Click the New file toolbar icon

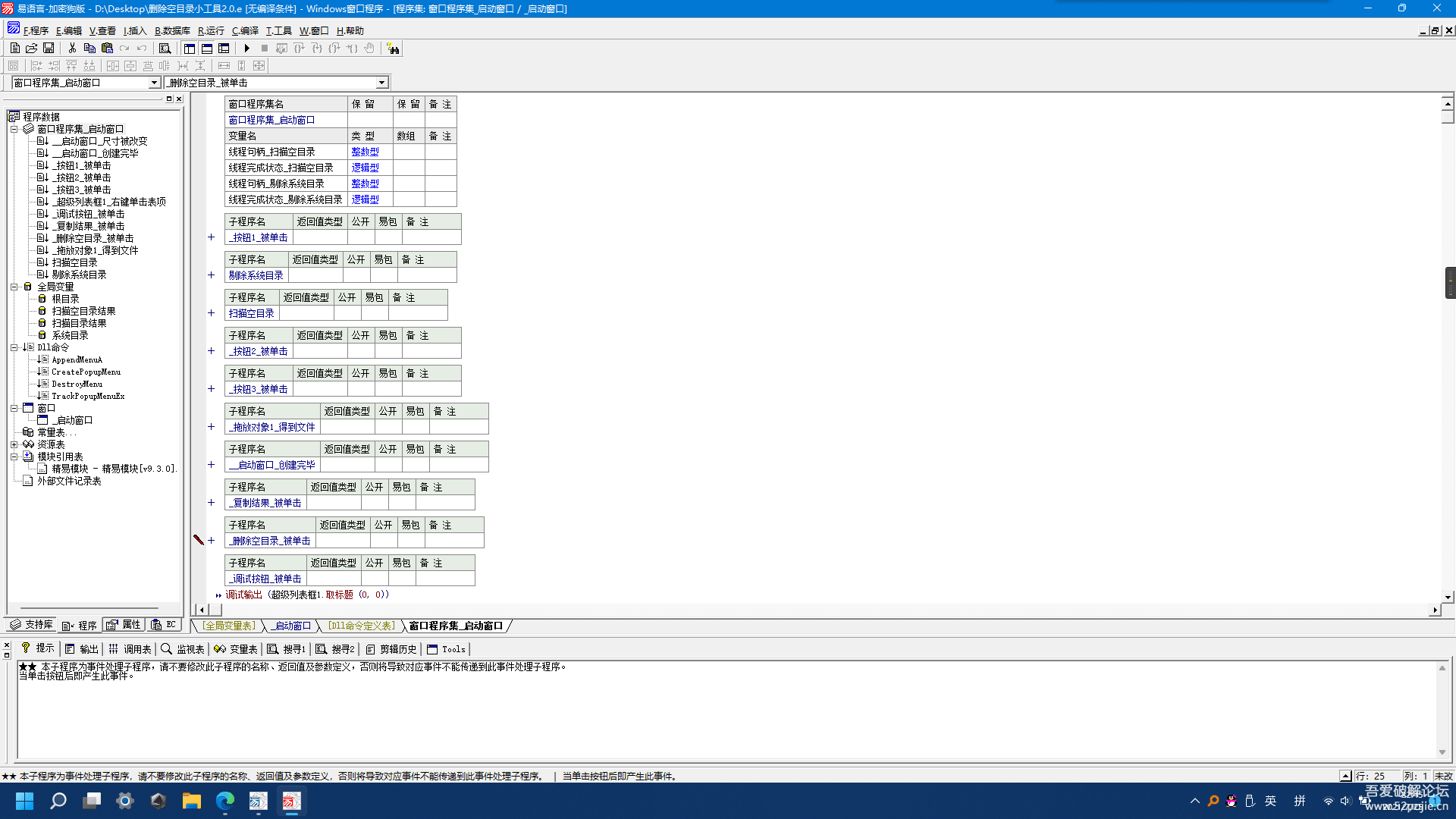14,49
